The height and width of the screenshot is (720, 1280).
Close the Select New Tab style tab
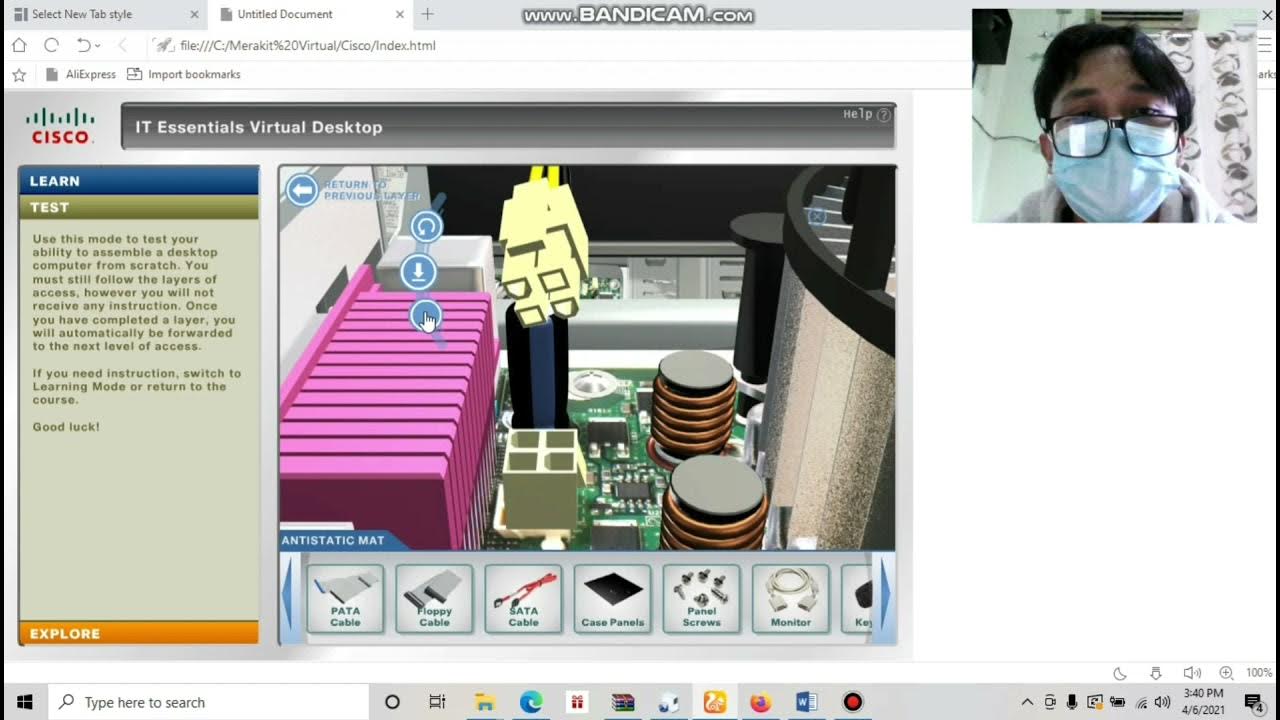click(194, 14)
